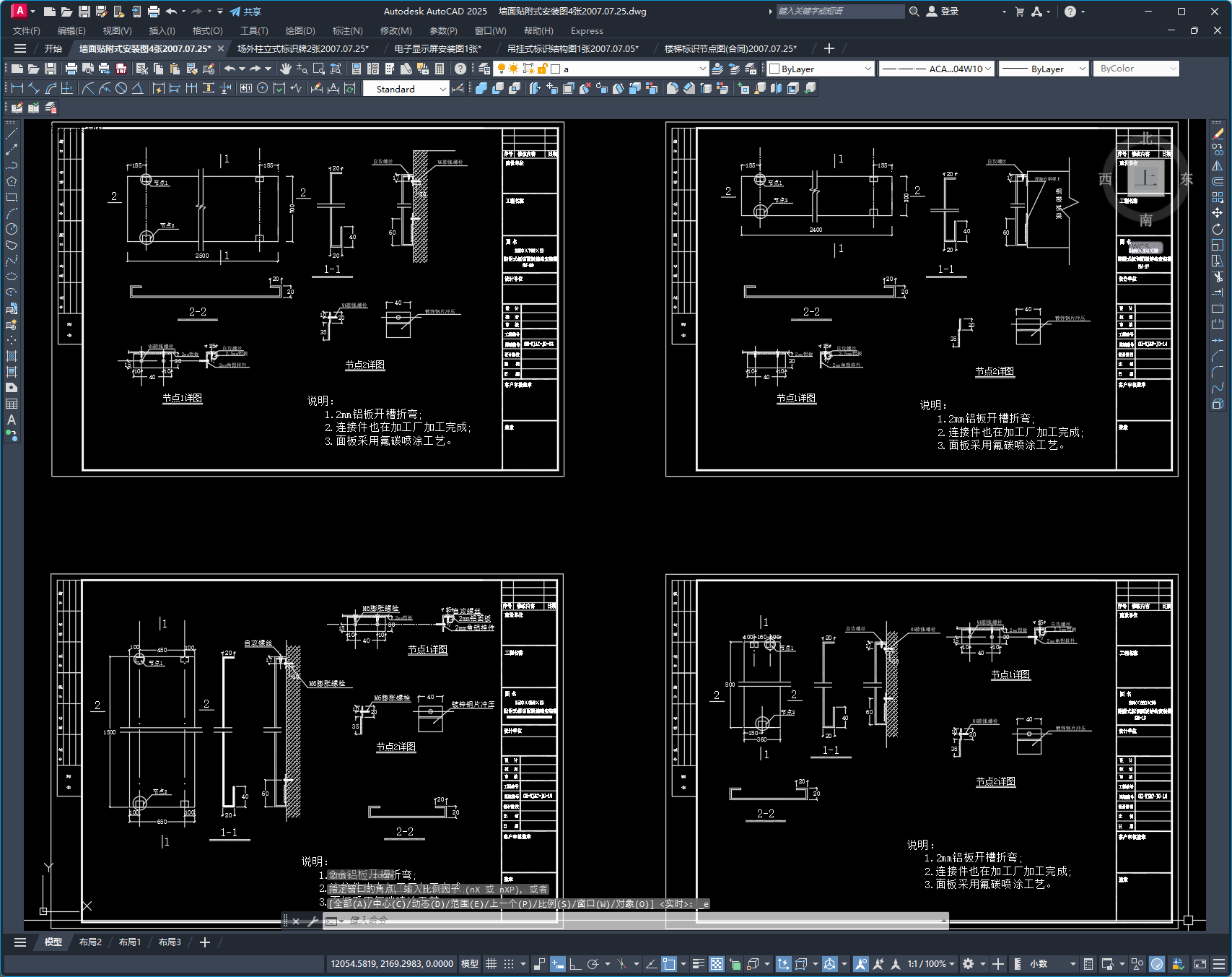1232x977 pixels.
Task: Click the 登录 sign-in button
Action: point(943,12)
